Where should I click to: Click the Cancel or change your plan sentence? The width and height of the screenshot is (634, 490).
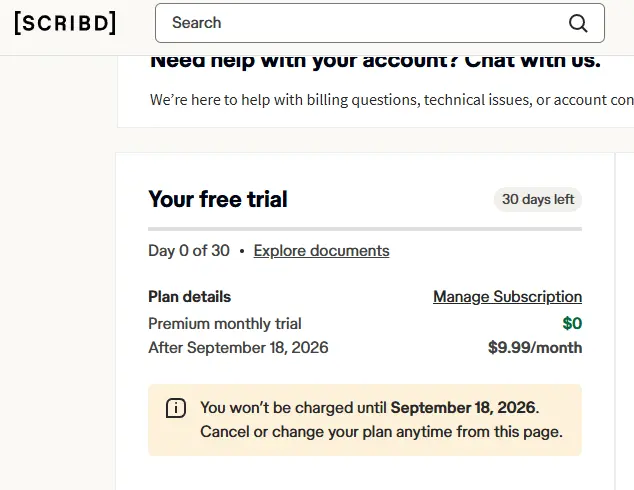(x=381, y=432)
